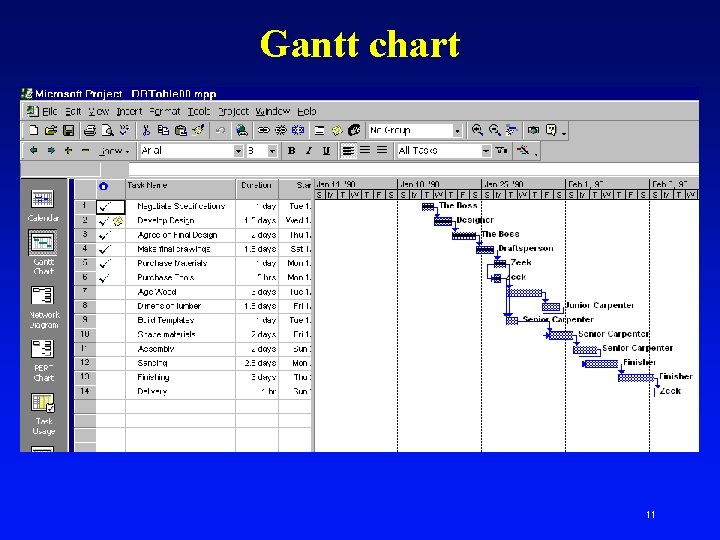This screenshot has height=540, width=720.
Task: Set Align Right formatting
Action: click(x=382, y=151)
